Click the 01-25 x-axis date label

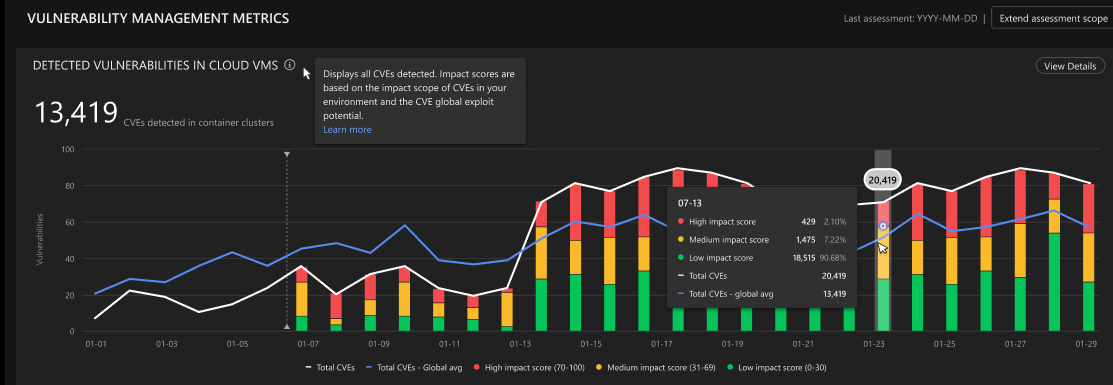coord(945,344)
